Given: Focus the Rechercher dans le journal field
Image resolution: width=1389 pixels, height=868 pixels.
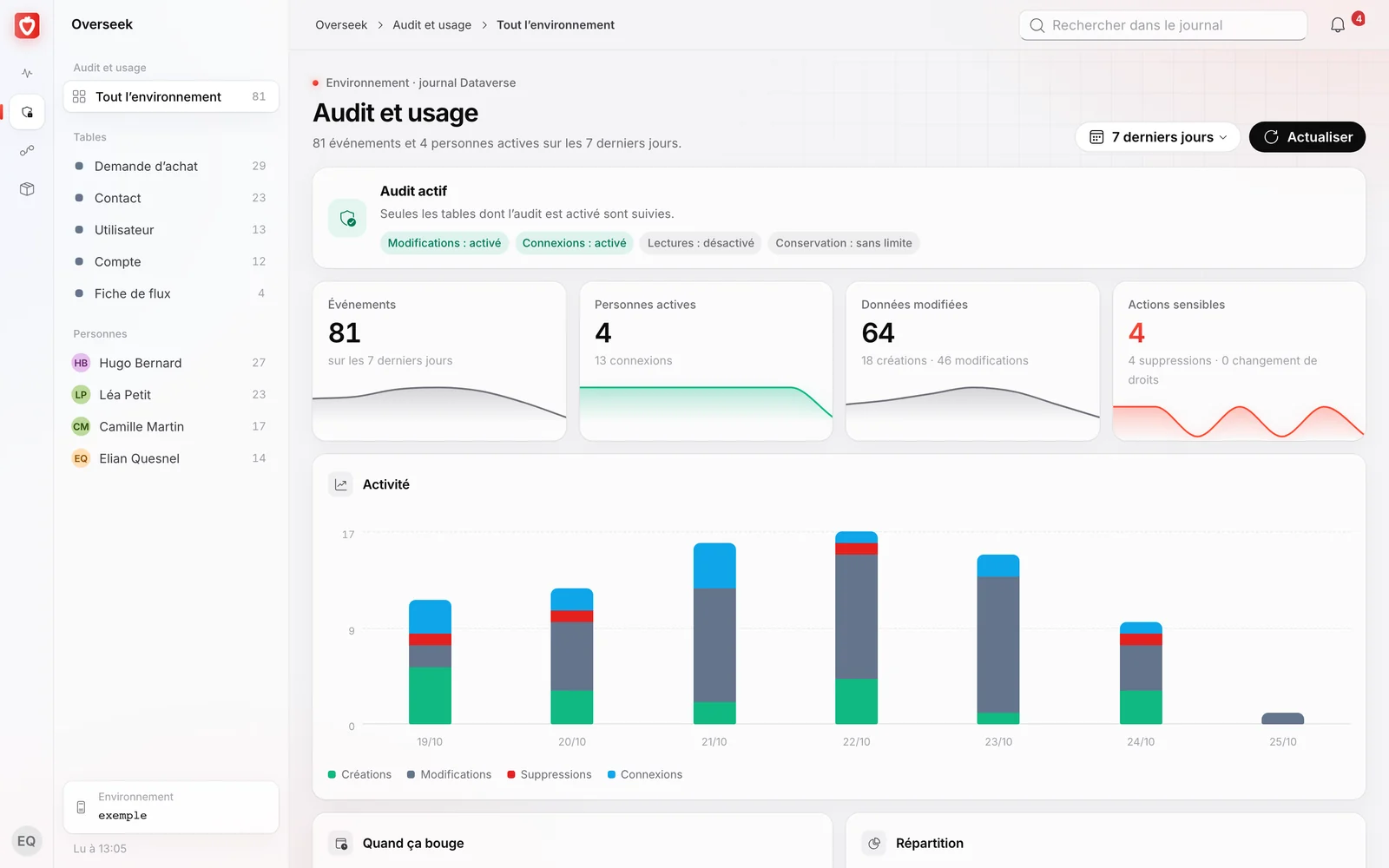Looking at the screenshot, I should (x=1163, y=25).
